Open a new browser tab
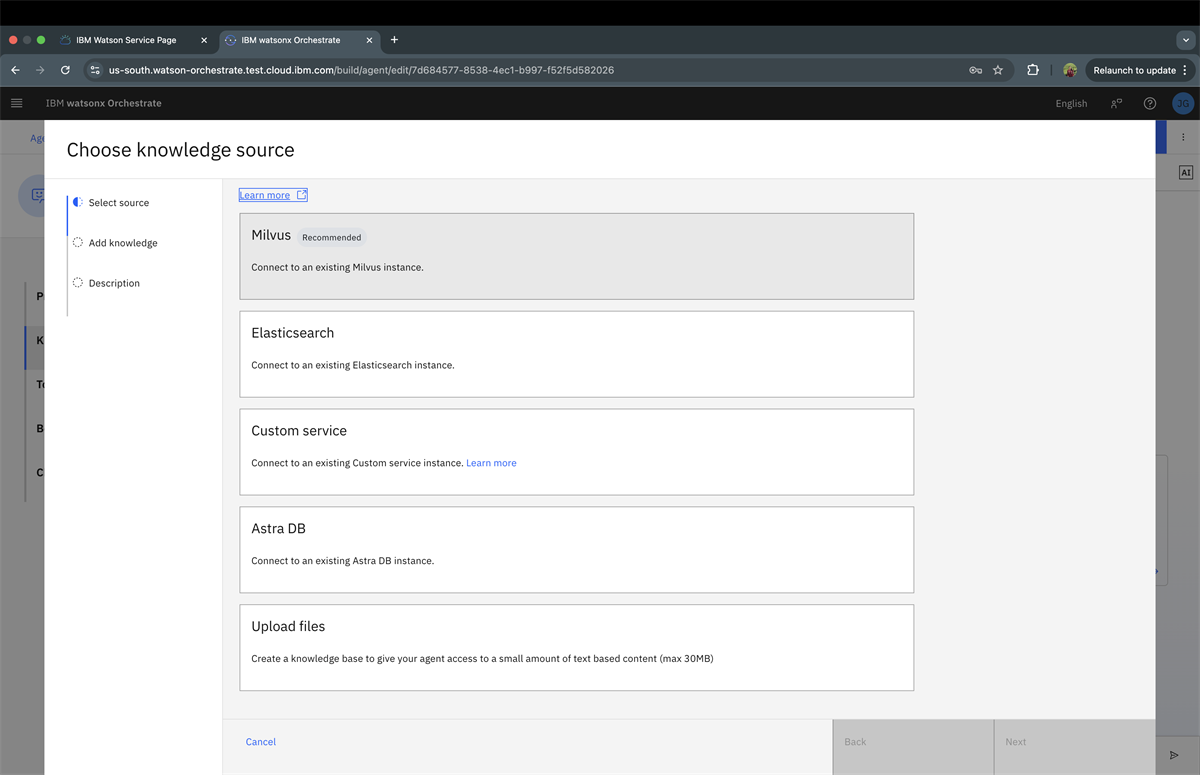1200x775 pixels. point(394,40)
